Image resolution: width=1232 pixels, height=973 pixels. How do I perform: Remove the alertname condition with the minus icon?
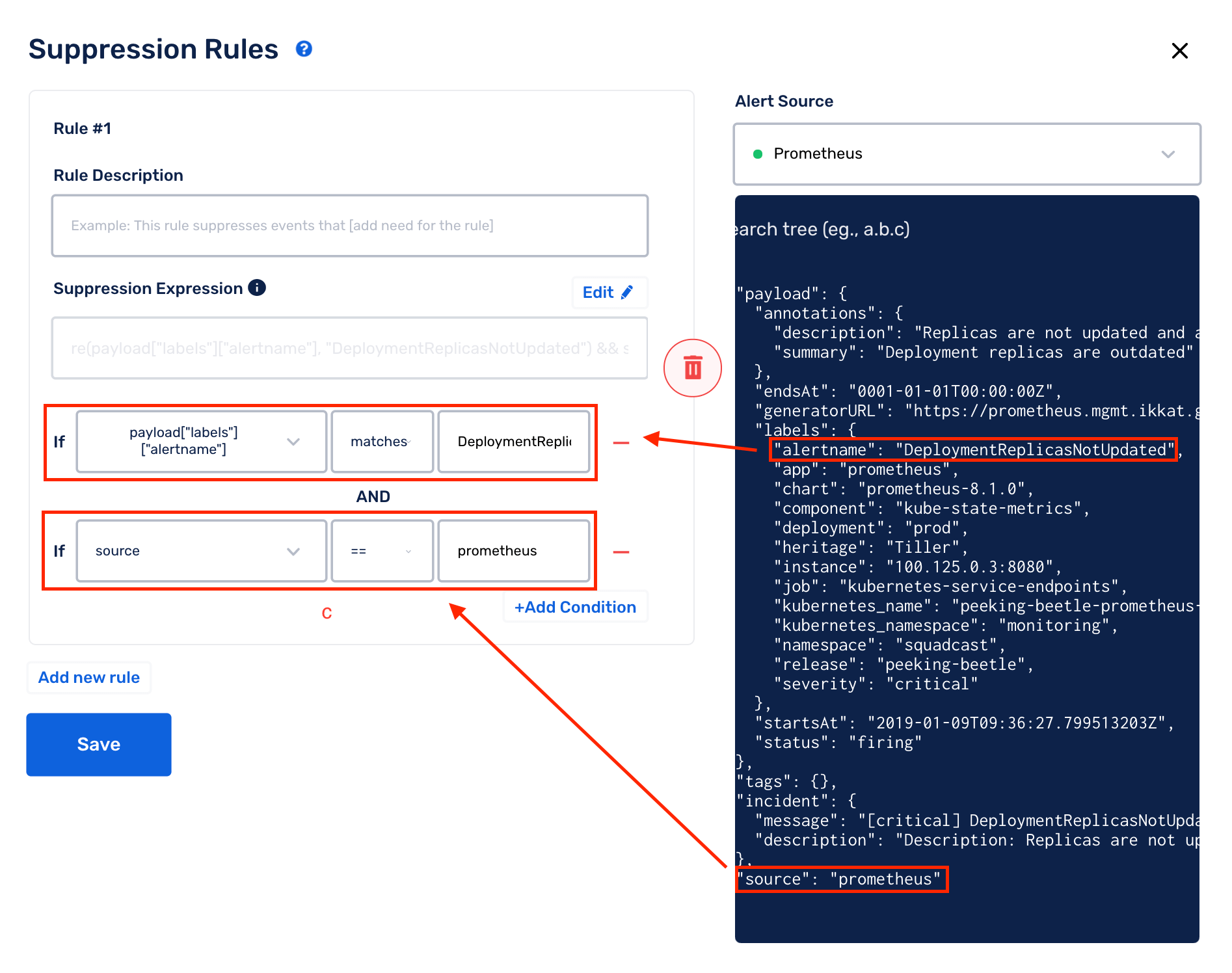[621, 443]
